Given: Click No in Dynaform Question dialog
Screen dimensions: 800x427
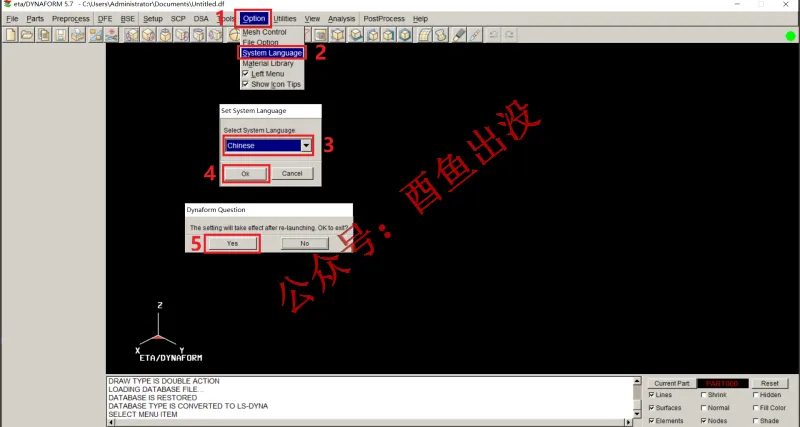Looking at the screenshot, I should (x=305, y=243).
